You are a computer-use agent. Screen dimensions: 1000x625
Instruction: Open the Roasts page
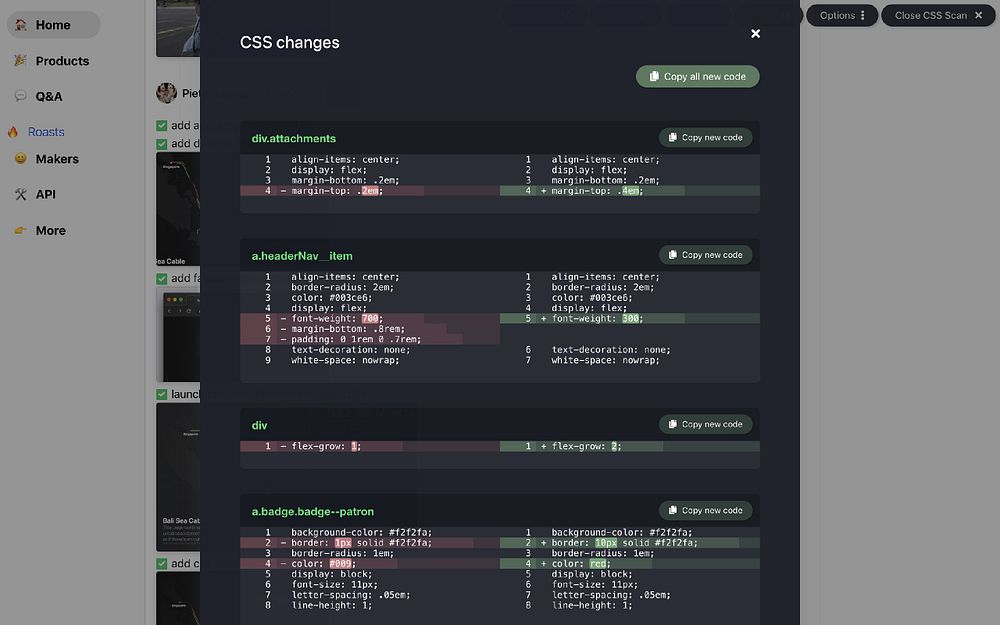pyautogui.click(x=46, y=132)
